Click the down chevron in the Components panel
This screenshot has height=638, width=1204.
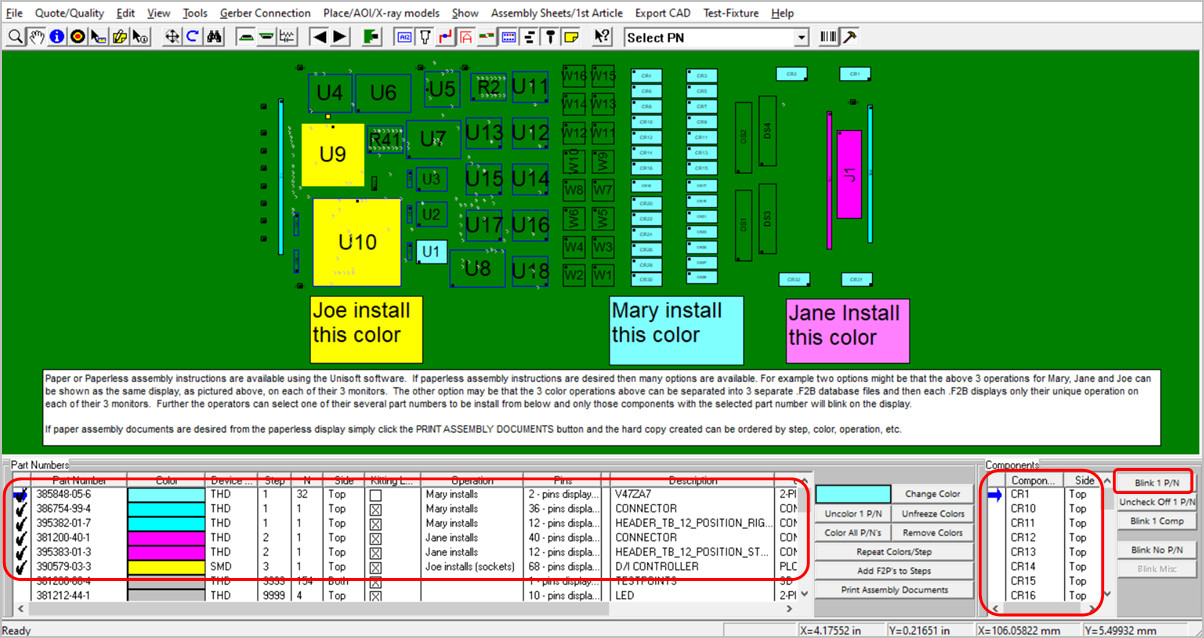[x=1106, y=593]
